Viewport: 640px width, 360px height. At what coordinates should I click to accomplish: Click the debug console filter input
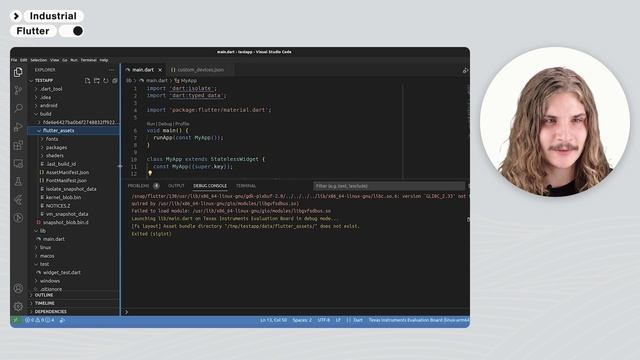point(389,186)
